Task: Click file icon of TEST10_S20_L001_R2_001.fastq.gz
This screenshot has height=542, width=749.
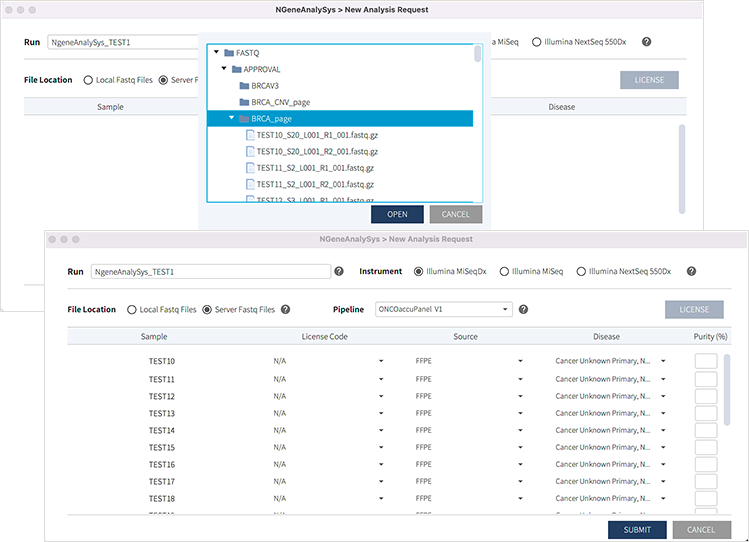Action: click(250, 151)
